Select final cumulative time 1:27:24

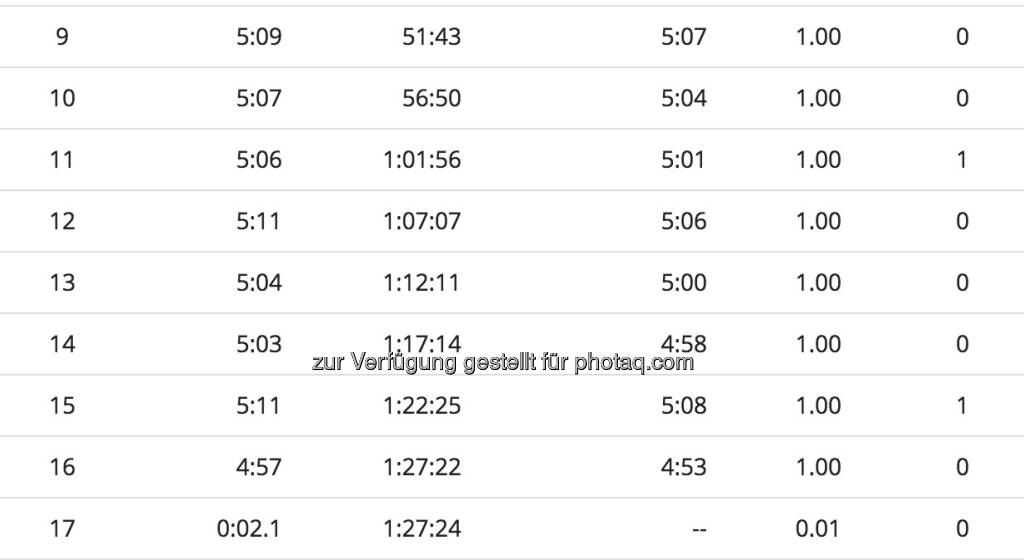422,528
